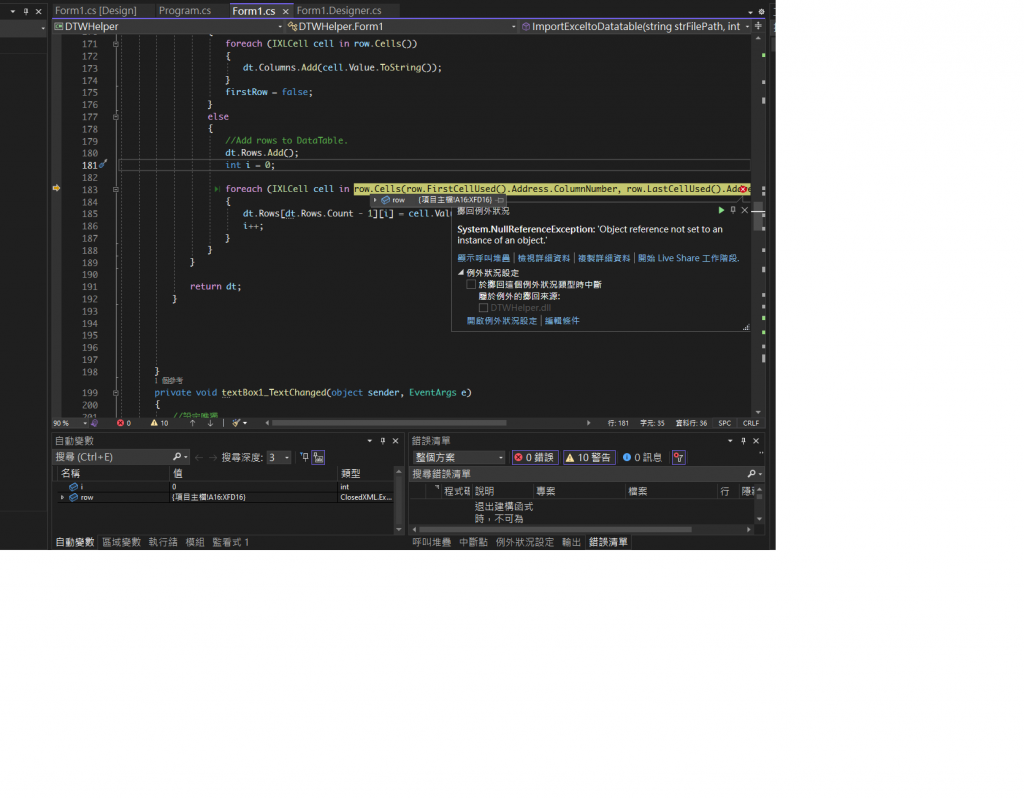Click the red 0 errors indicator in editor strip
Image resolution: width=1024 pixels, height=799 pixels.
tap(124, 423)
